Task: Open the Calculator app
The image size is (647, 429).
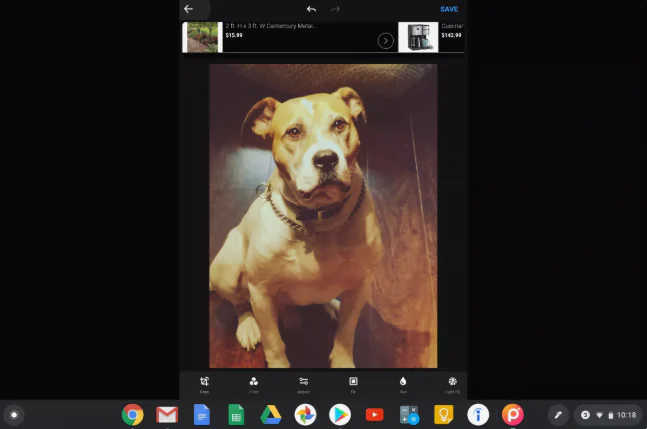Action: [409, 415]
